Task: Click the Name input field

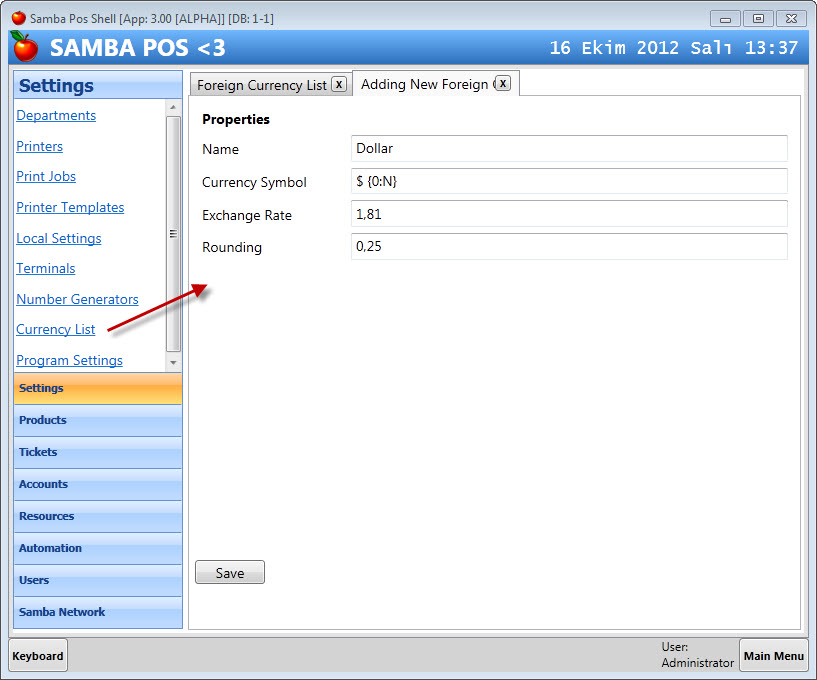Action: [568, 148]
